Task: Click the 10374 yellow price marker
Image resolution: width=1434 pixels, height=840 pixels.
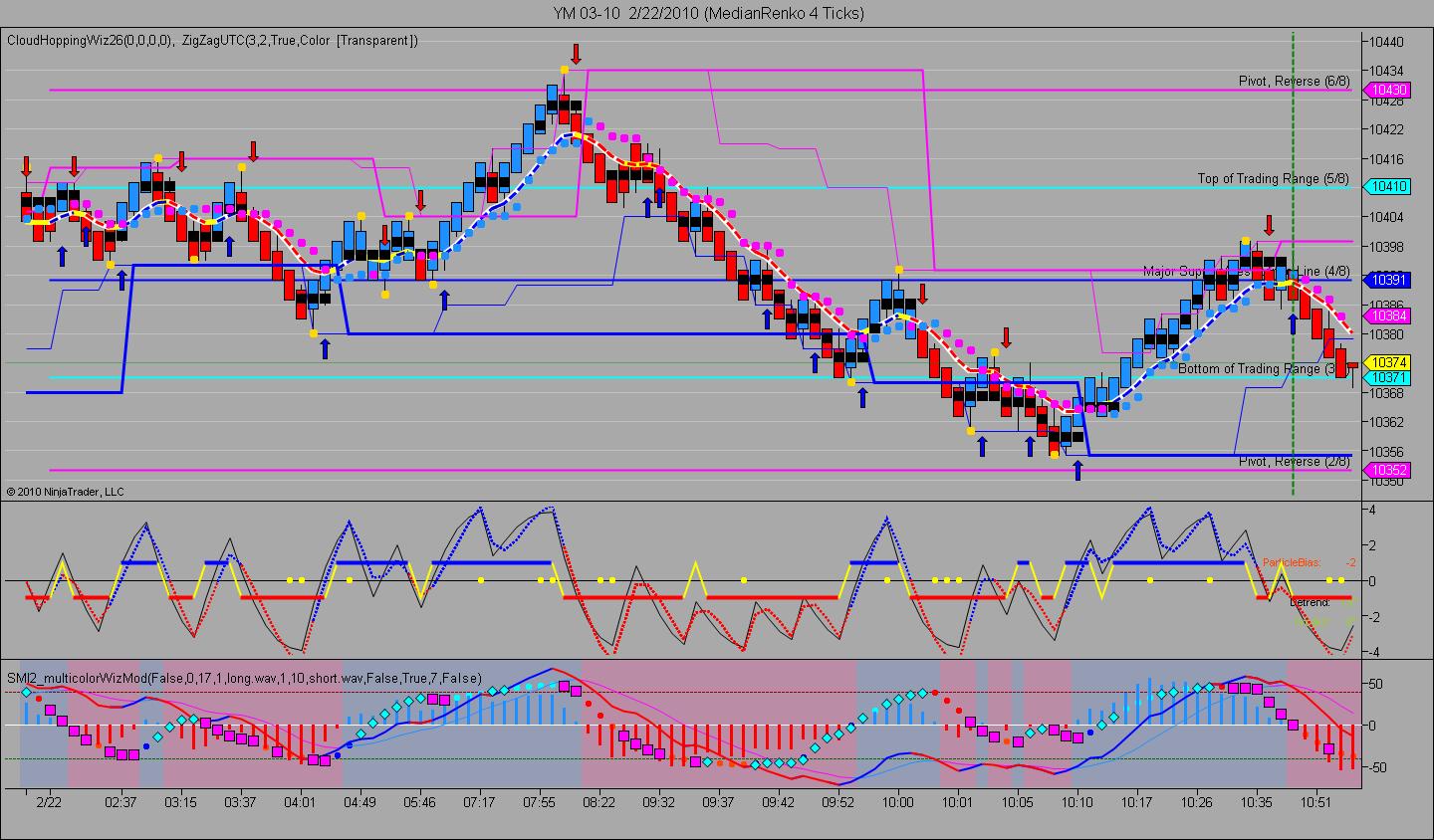Action: [1387, 363]
